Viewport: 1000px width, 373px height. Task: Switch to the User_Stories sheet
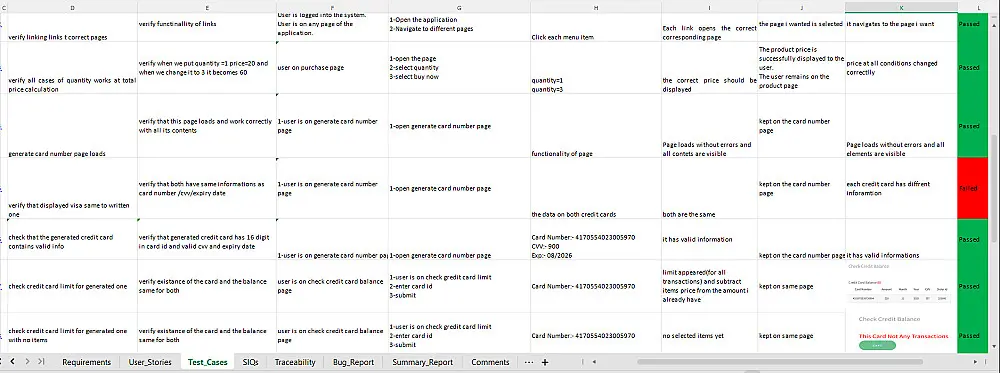(150, 362)
